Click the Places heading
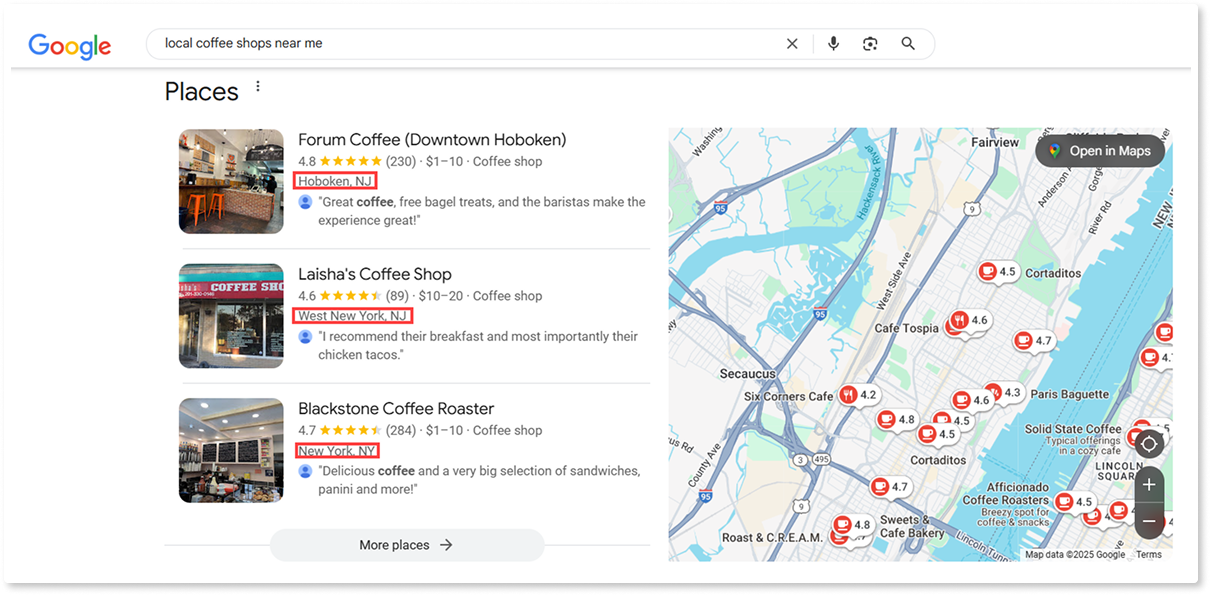Screen dimensions: 1210x595 pyautogui.click(x=202, y=91)
